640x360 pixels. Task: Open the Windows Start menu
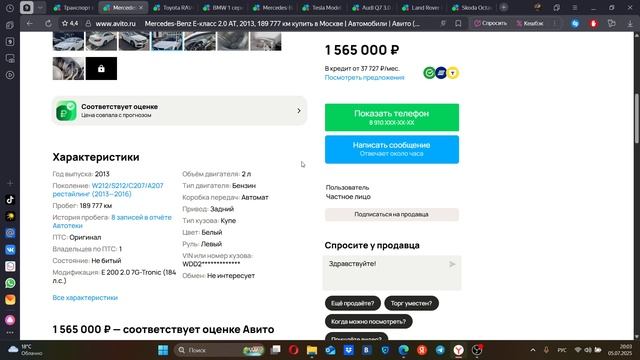(x=163, y=350)
